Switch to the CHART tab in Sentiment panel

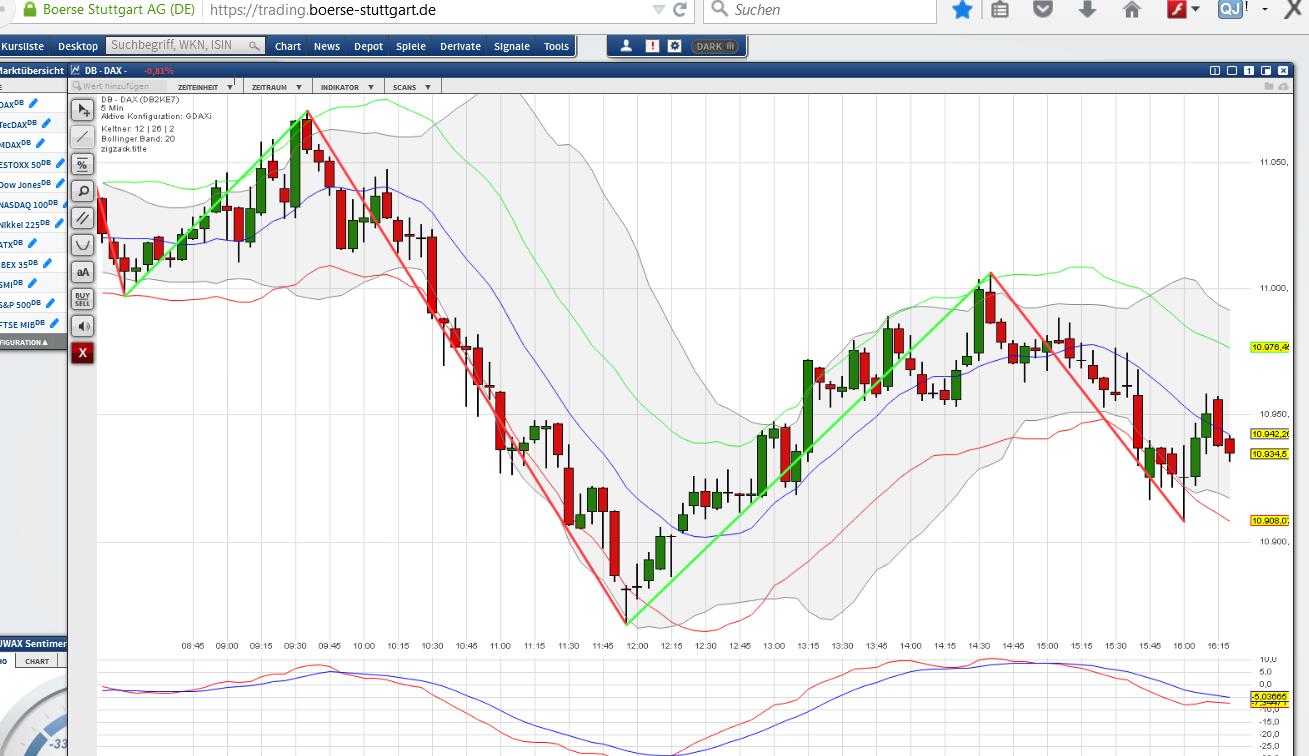coord(37,661)
